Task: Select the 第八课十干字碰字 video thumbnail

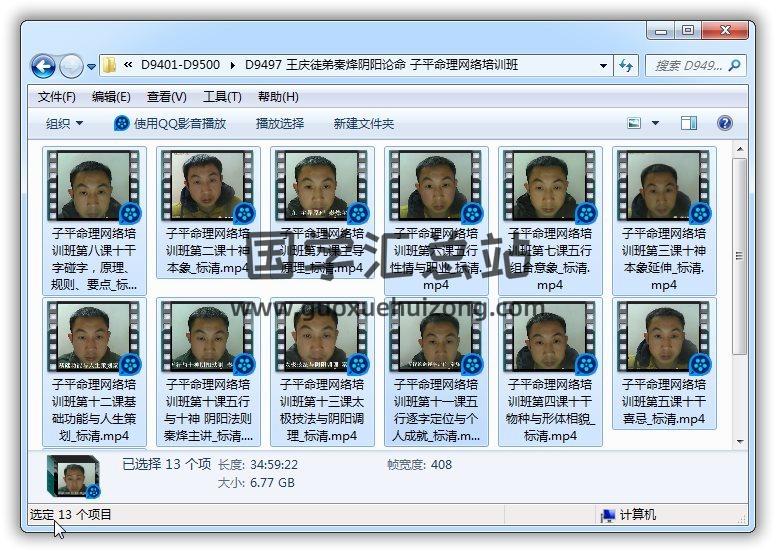Action: click(94, 187)
